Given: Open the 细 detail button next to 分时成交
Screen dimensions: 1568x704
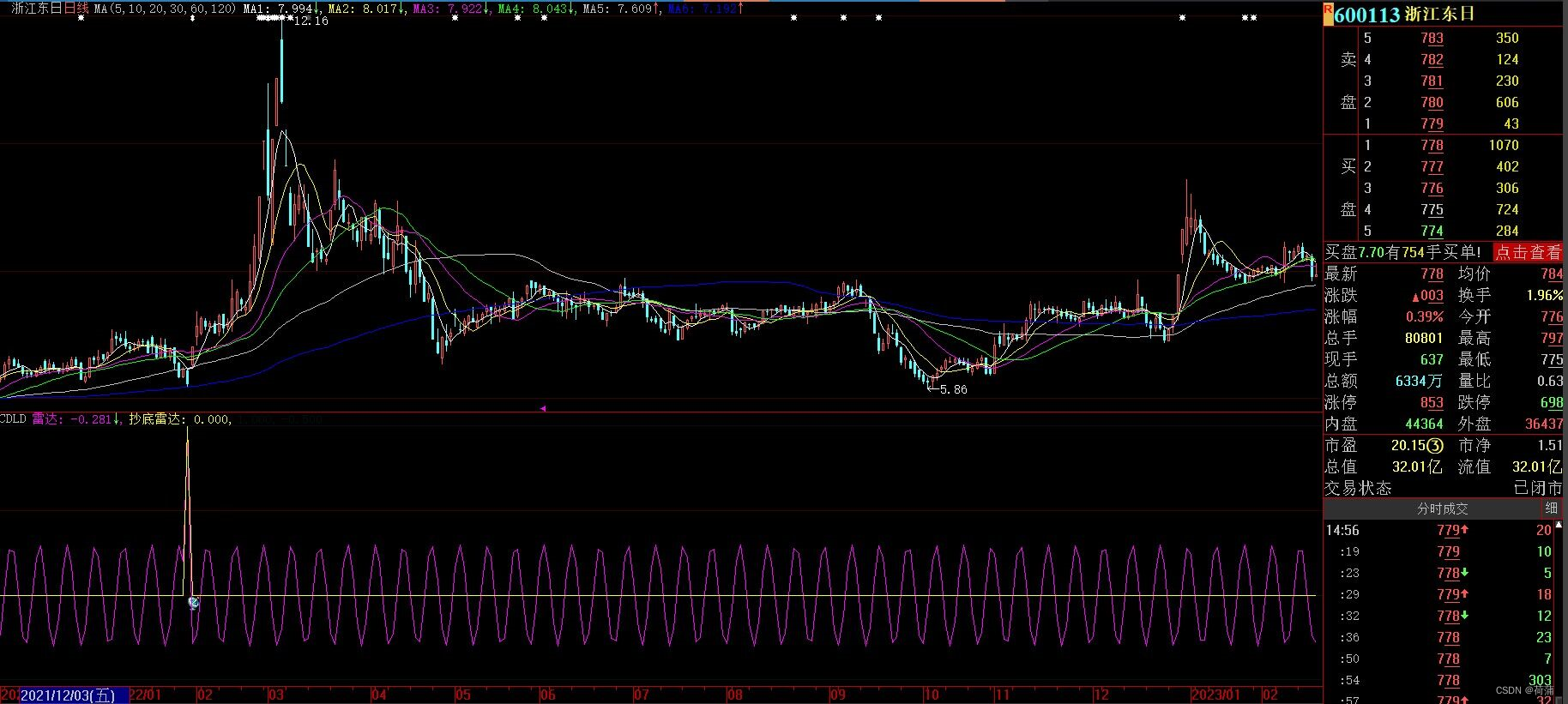Looking at the screenshot, I should [1551, 508].
